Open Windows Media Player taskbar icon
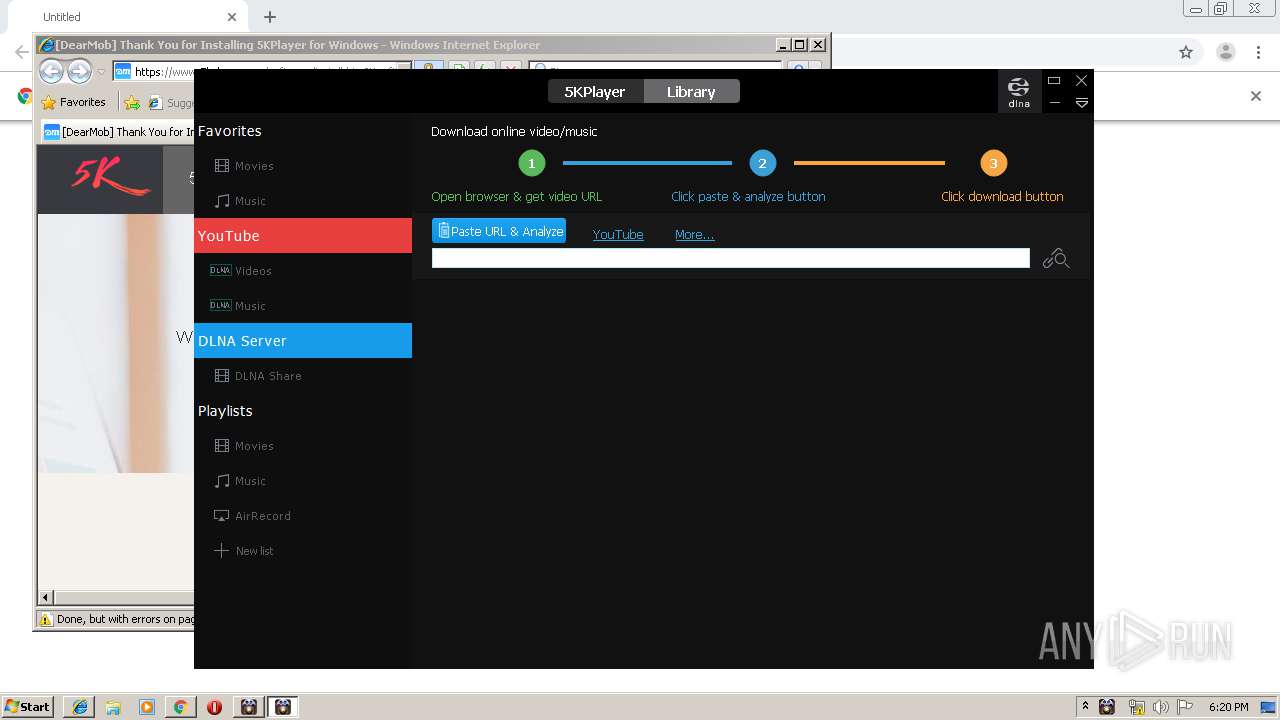Image resolution: width=1280 pixels, height=720 pixels. click(147, 707)
